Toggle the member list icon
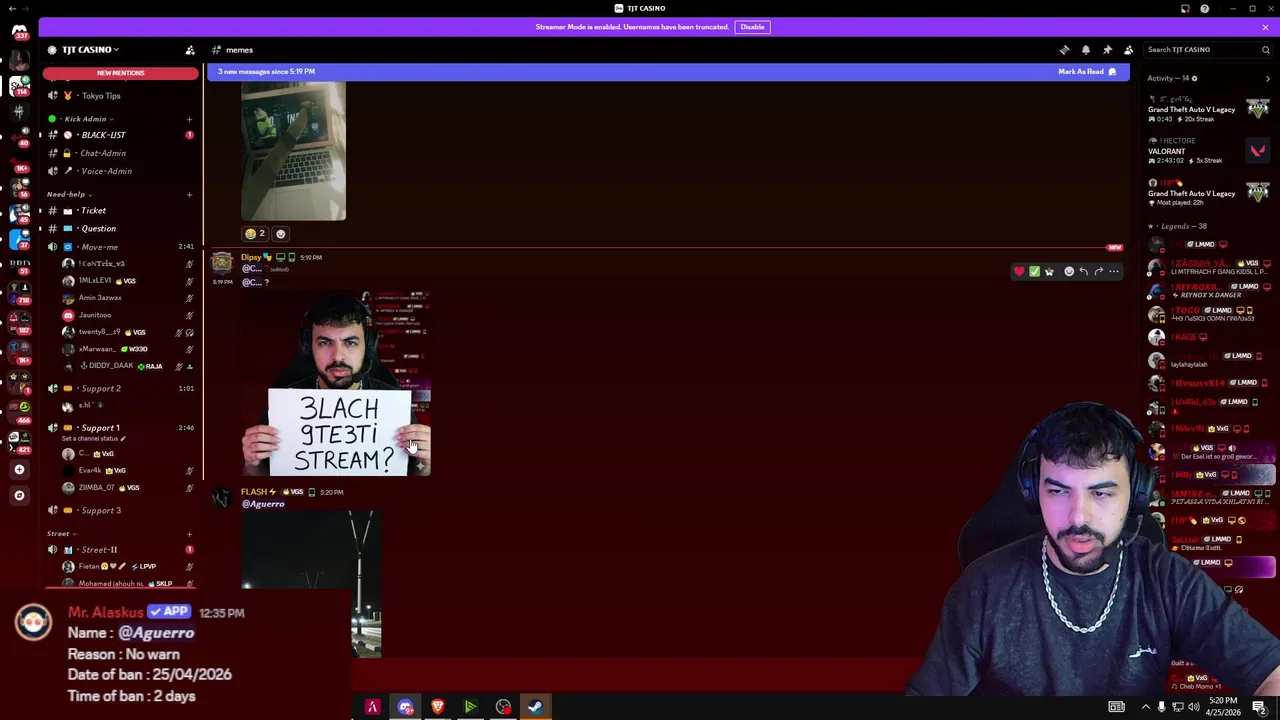The width and height of the screenshot is (1280, 720). (1128, 50)
